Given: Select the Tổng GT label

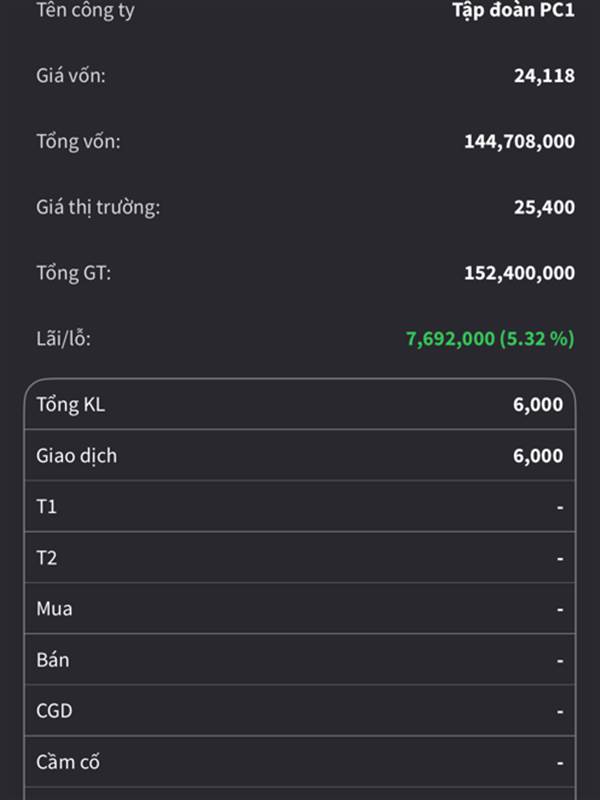Looking at the screenshot, I should click(x=74, y=273).
